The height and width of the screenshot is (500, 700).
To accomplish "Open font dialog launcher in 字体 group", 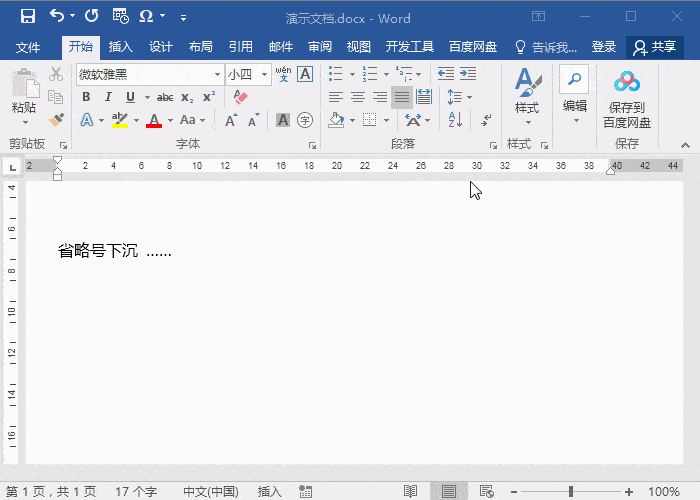I will click(312, 146).
